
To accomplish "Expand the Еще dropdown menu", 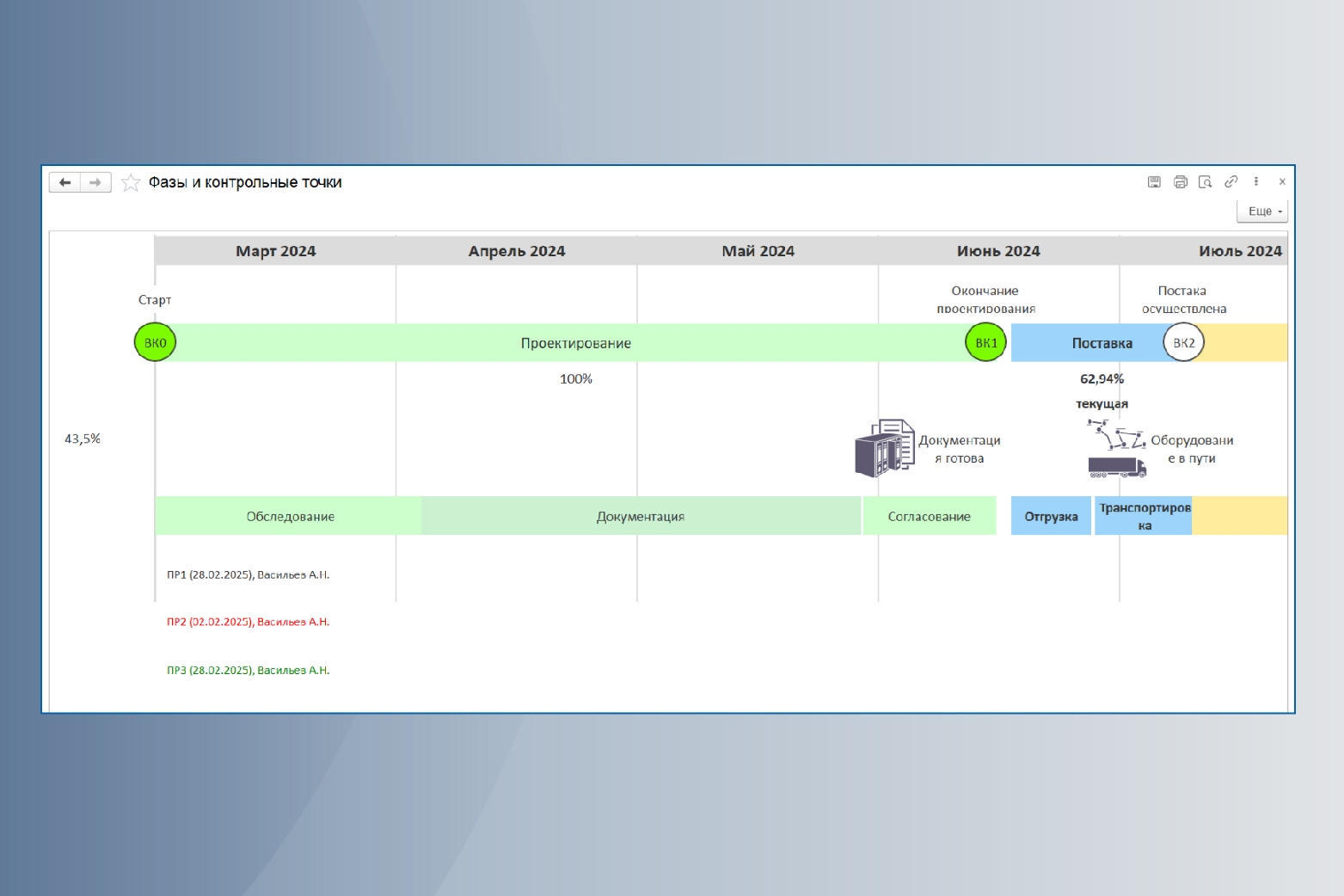I will pyautogui.click(x=1262, y=212).
